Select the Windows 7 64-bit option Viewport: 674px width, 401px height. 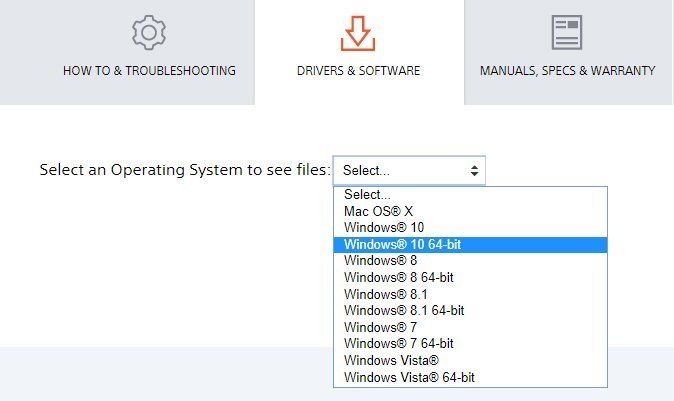470,344
